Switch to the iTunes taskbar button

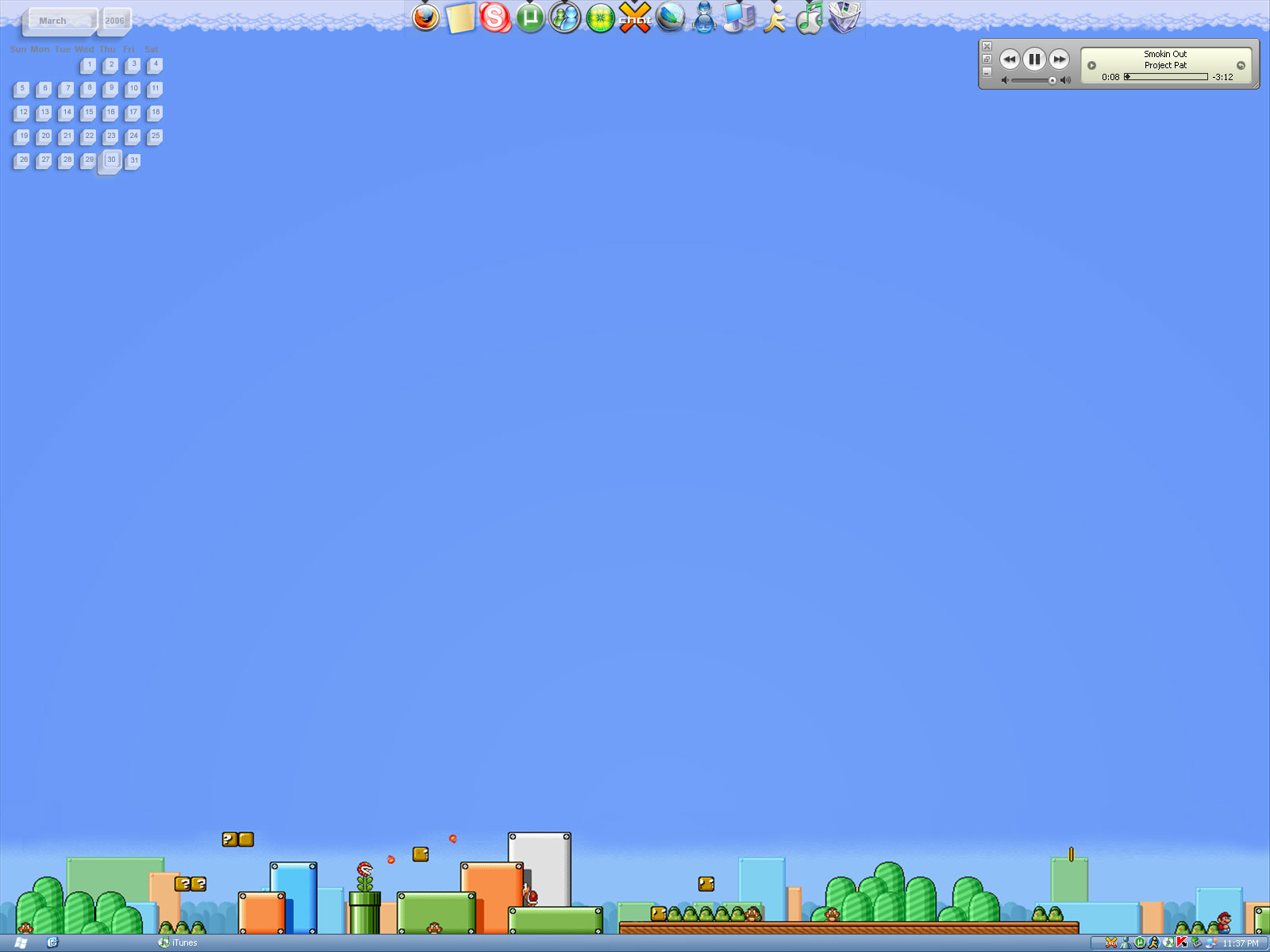179,943
